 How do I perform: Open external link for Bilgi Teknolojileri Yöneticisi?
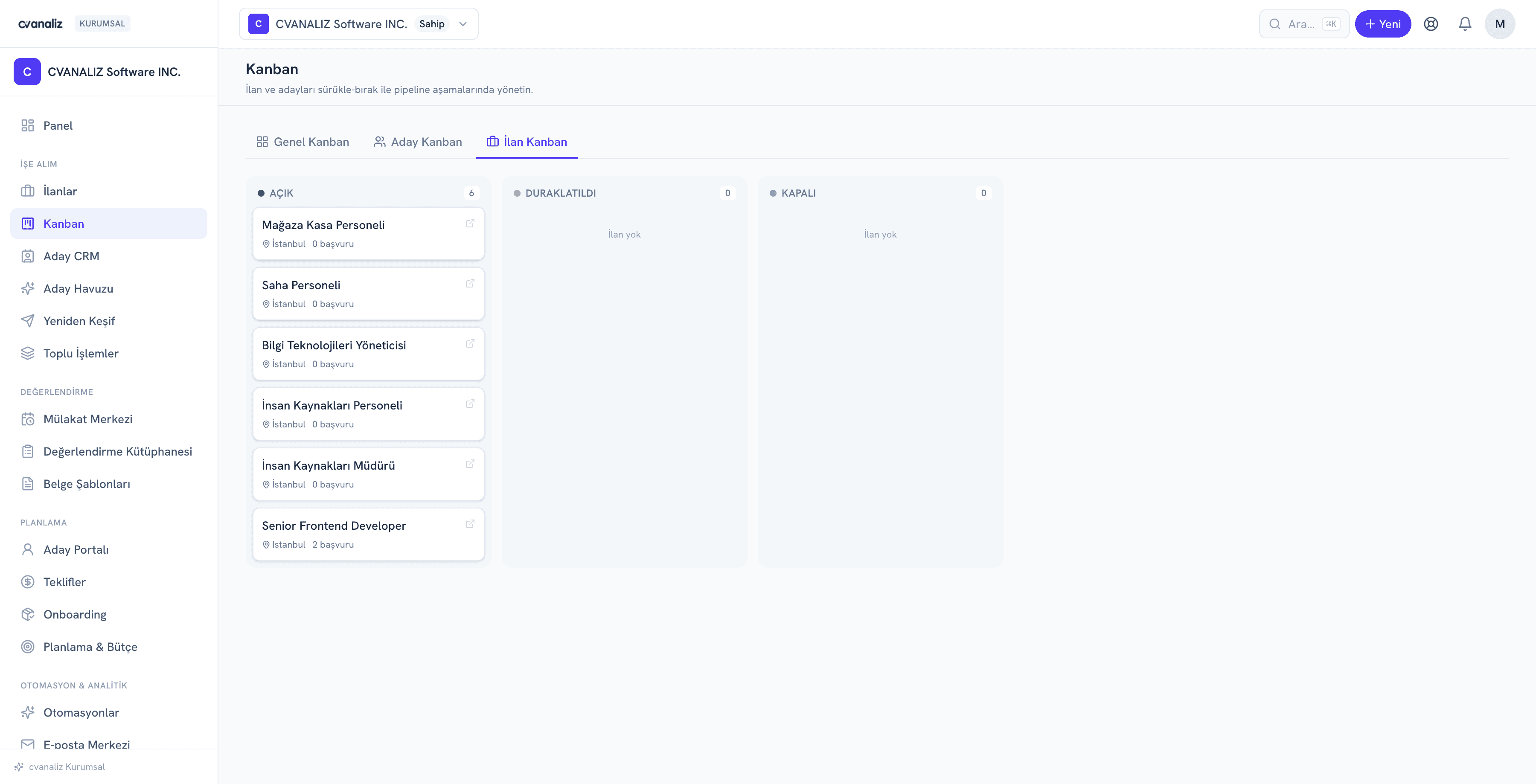point(470,344)
